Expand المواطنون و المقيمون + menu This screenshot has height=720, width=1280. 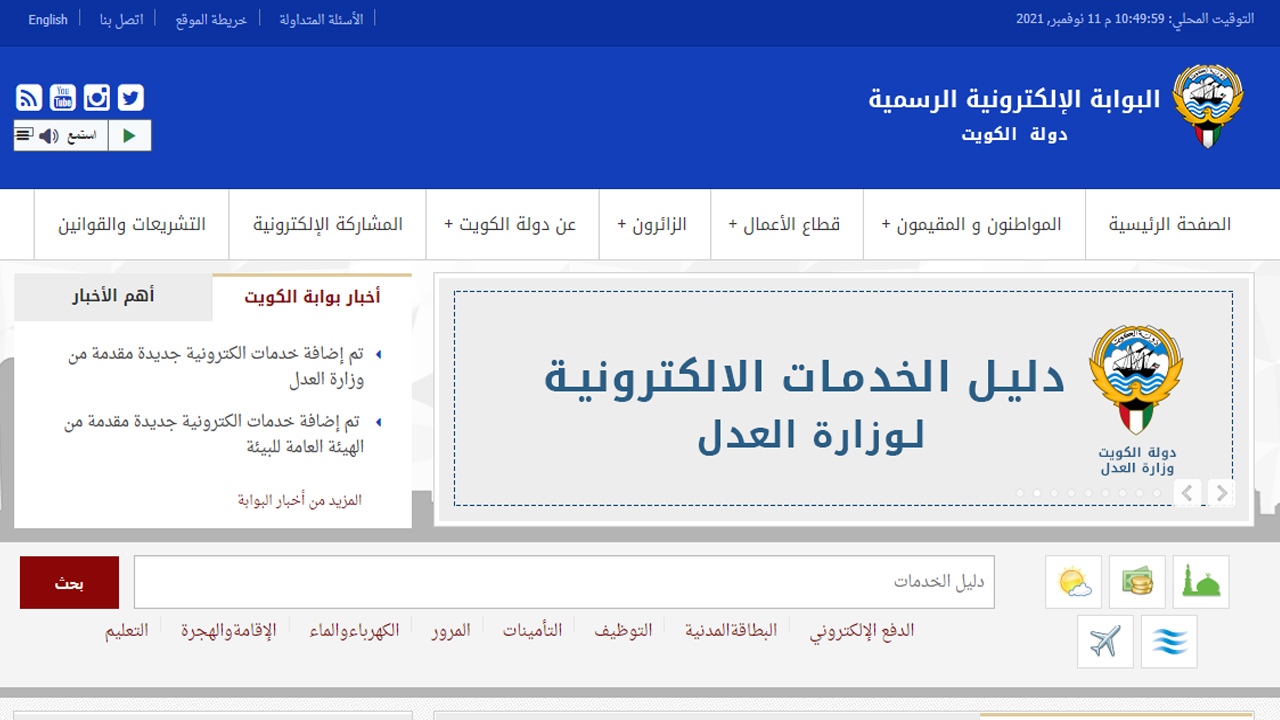pos(972,224)
